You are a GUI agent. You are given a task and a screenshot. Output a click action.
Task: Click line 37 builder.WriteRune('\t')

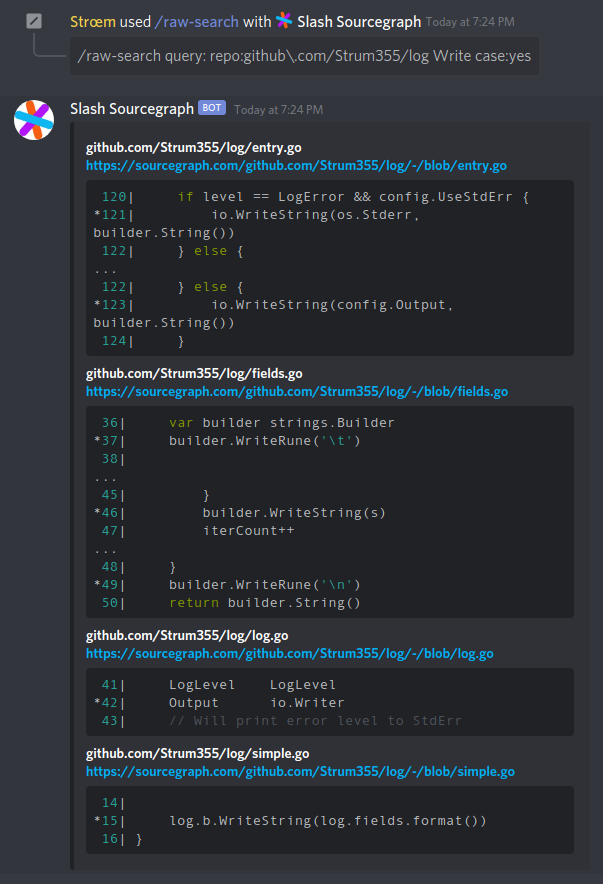point(227,441)
